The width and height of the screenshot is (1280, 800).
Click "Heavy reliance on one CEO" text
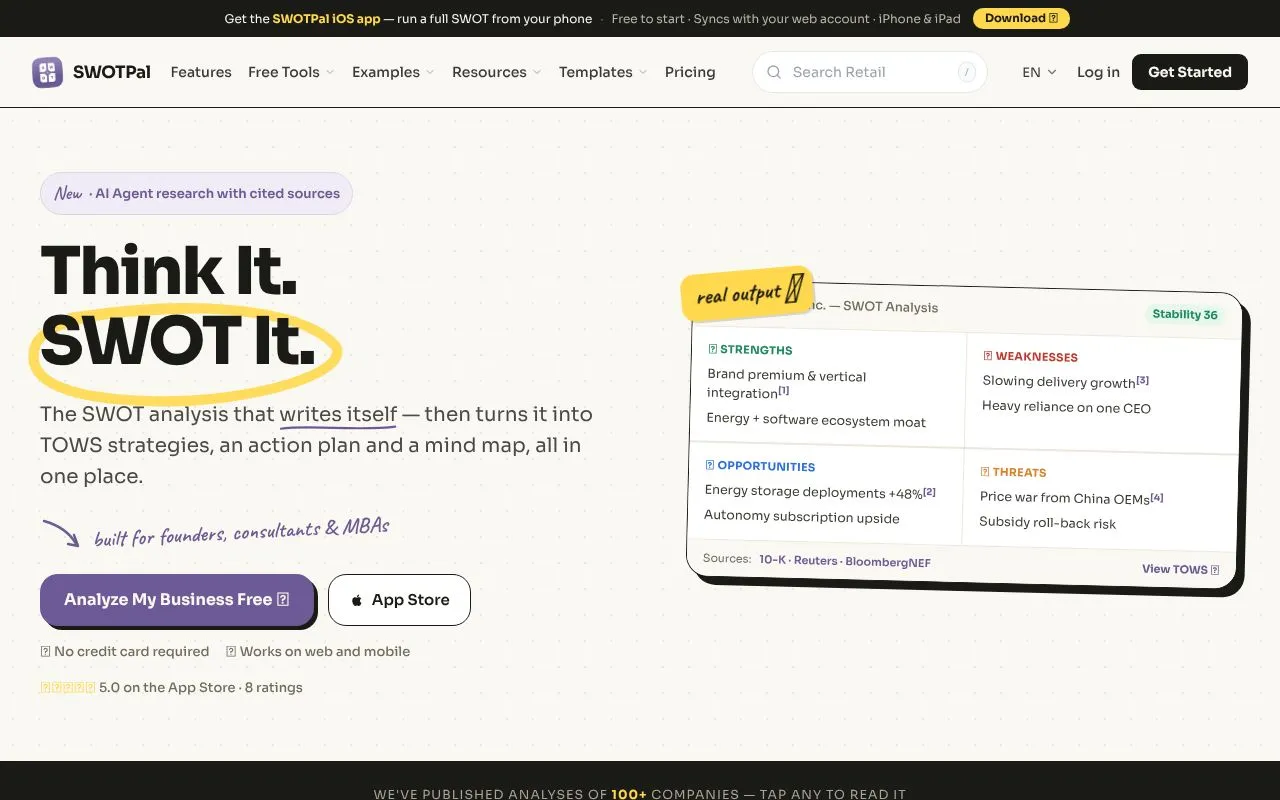coord(1066,407)
